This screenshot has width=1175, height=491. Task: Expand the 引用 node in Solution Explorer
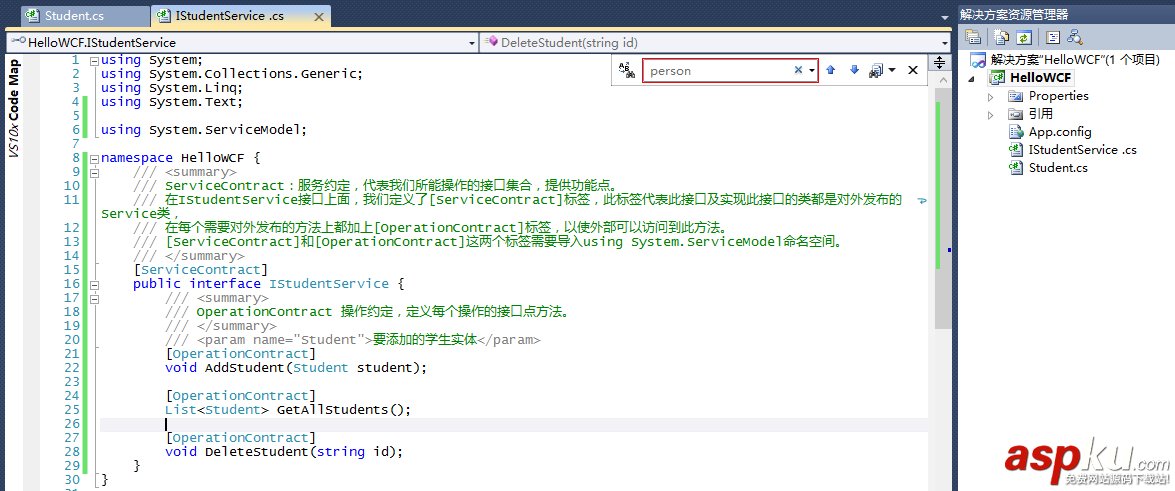pyautogui.click(x=991, y=115)
